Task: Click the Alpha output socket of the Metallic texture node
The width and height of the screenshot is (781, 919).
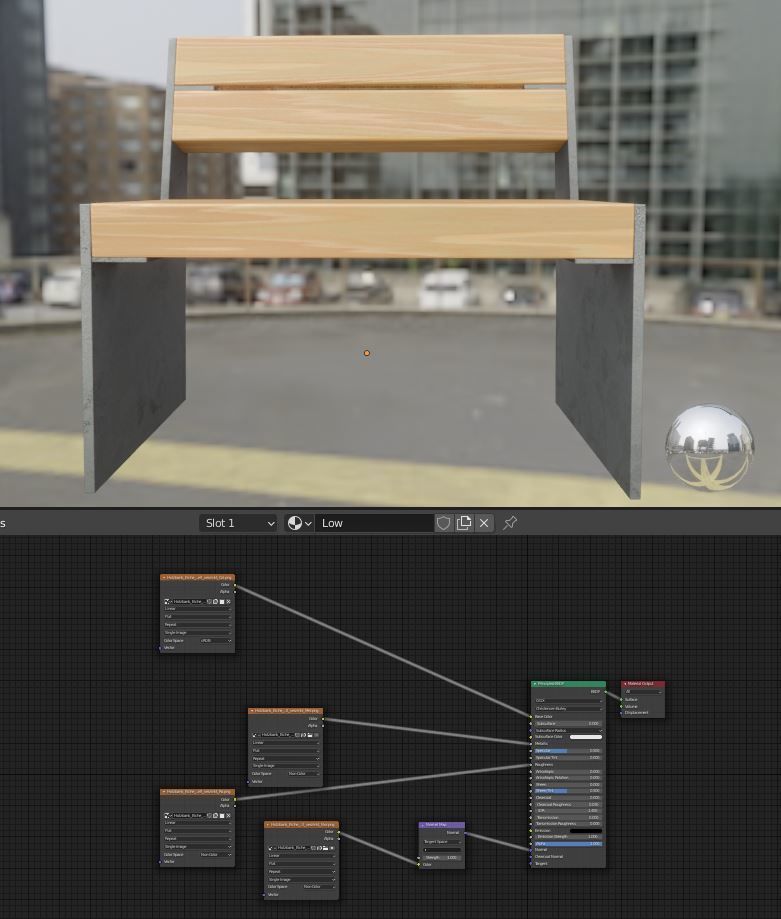Action: pos(323,726)
